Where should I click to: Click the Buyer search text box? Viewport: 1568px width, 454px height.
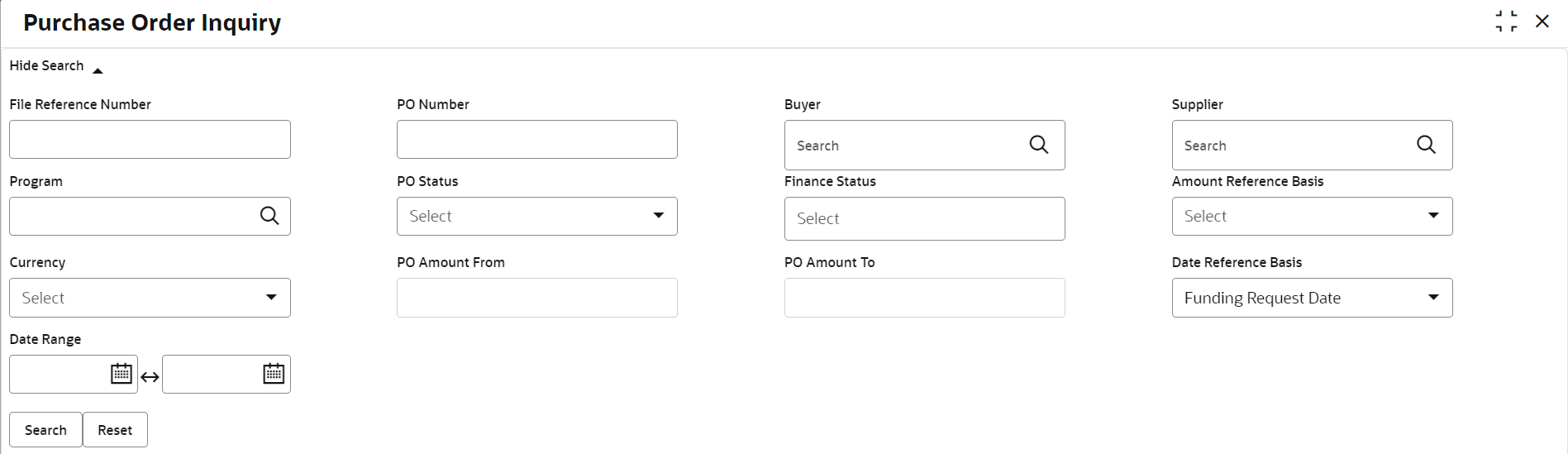click(x=905, y=146)
